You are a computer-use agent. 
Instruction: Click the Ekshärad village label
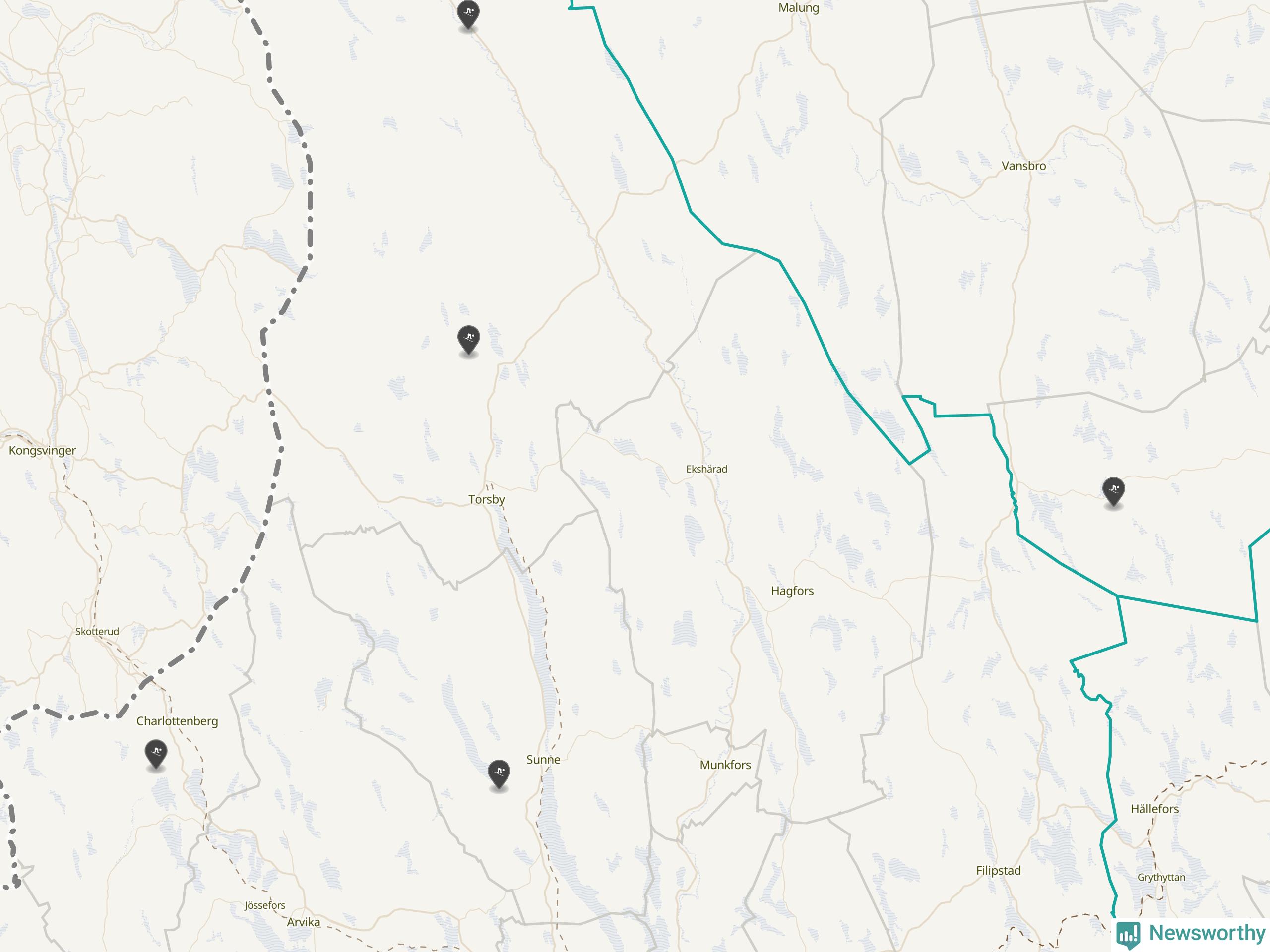point(706,469)
